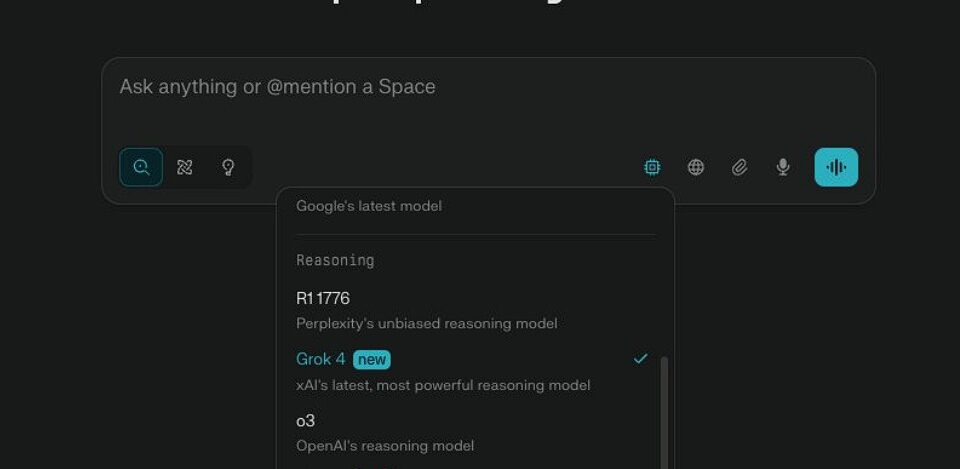Start dictation with the microphone icon

coord(782,167)
